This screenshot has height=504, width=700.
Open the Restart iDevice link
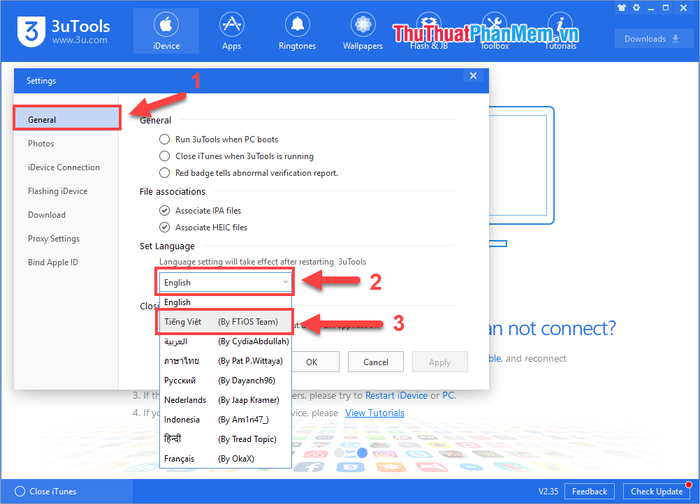396,396
